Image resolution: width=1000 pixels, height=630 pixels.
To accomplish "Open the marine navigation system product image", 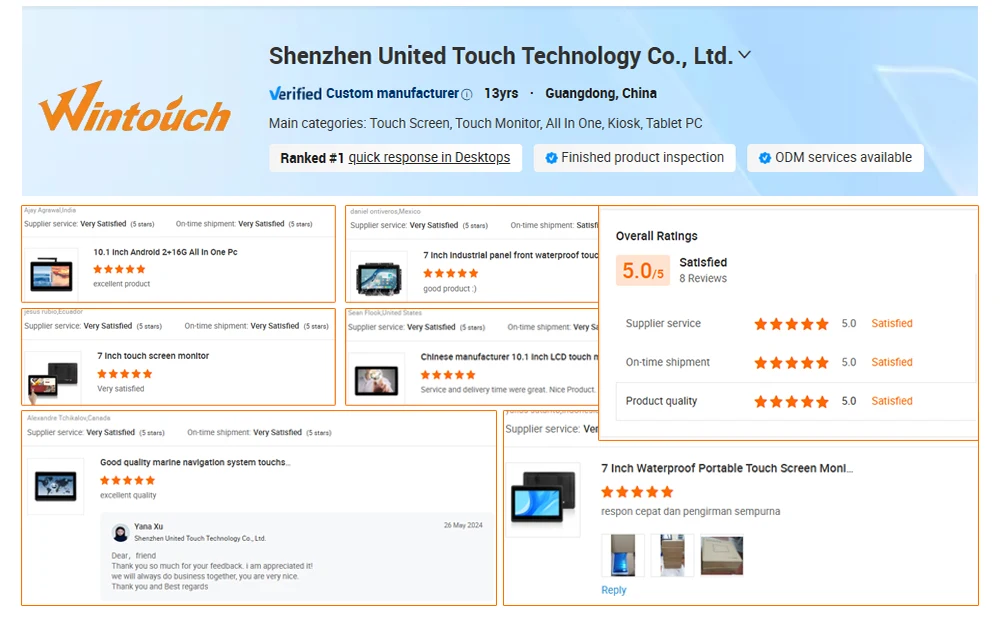I will coord(55,486).
